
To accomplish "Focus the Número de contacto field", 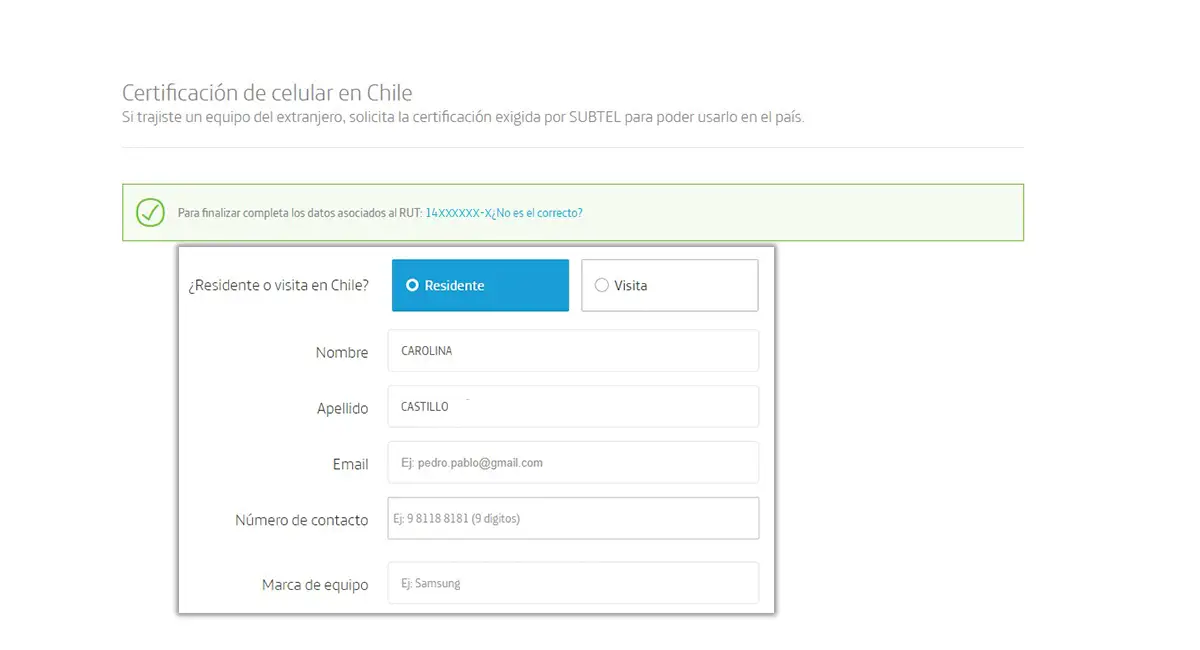I will (x=573, y=518).
